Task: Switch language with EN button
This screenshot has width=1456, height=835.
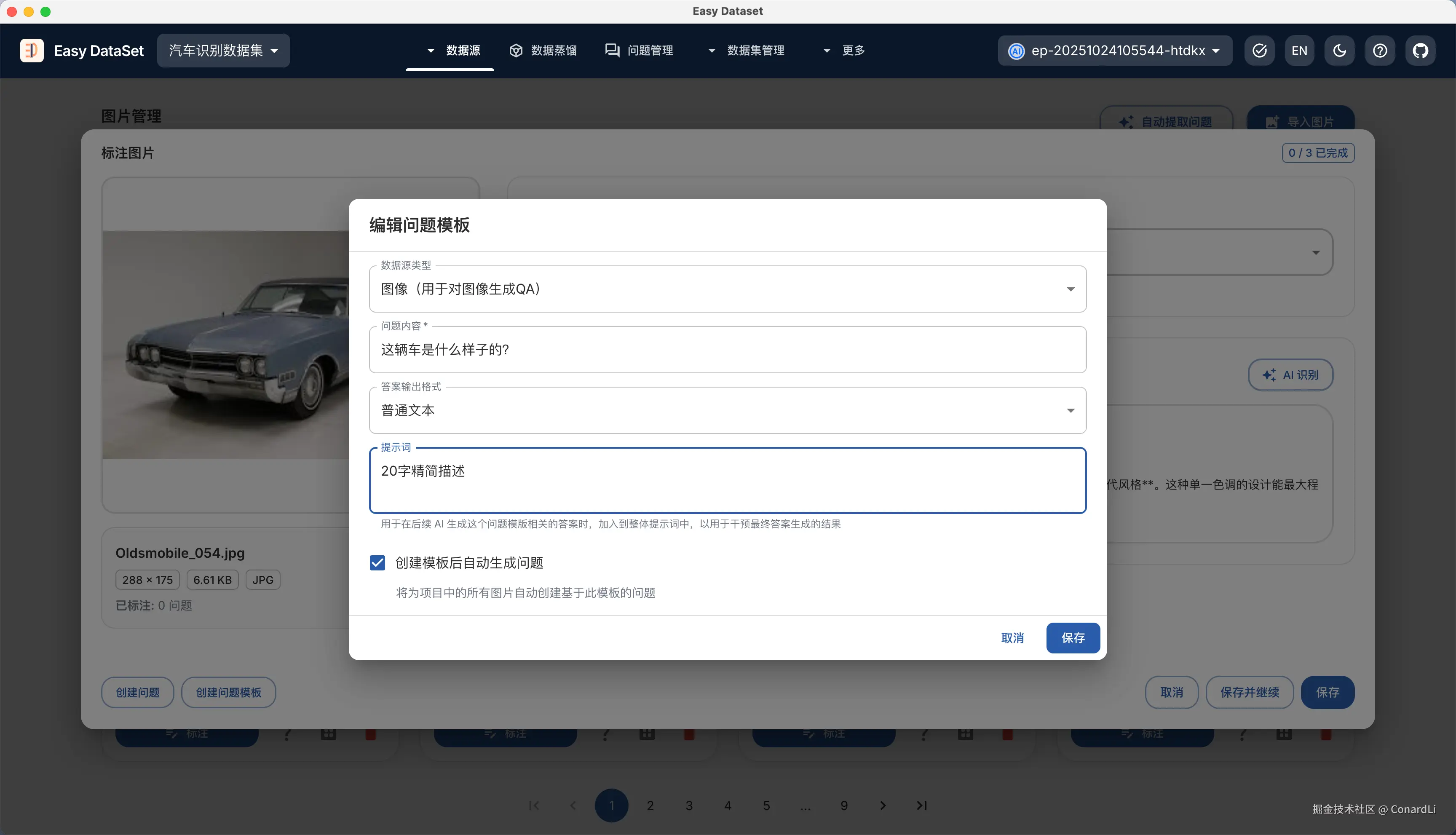Action: click(x=1299, y=51)
